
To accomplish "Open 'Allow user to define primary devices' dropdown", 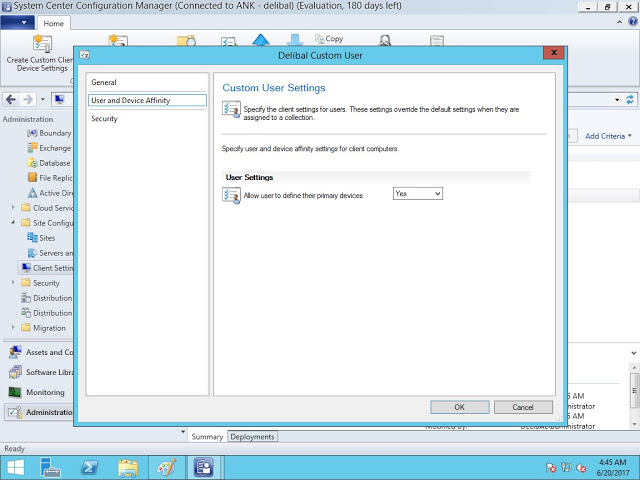I will pos(417,194).
